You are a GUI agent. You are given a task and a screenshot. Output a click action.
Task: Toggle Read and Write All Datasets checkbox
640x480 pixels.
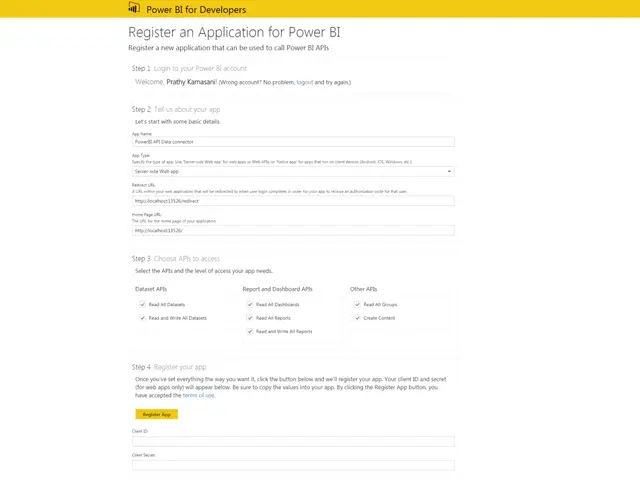tap(142, 318)
